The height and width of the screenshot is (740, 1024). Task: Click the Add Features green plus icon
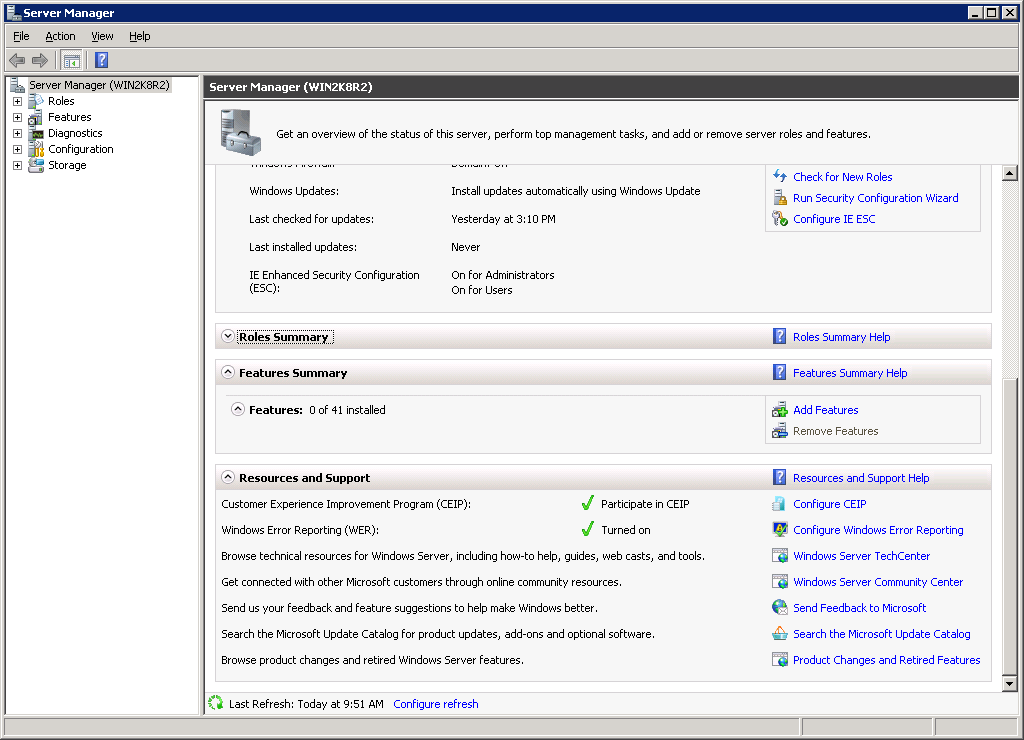(780, 410)
